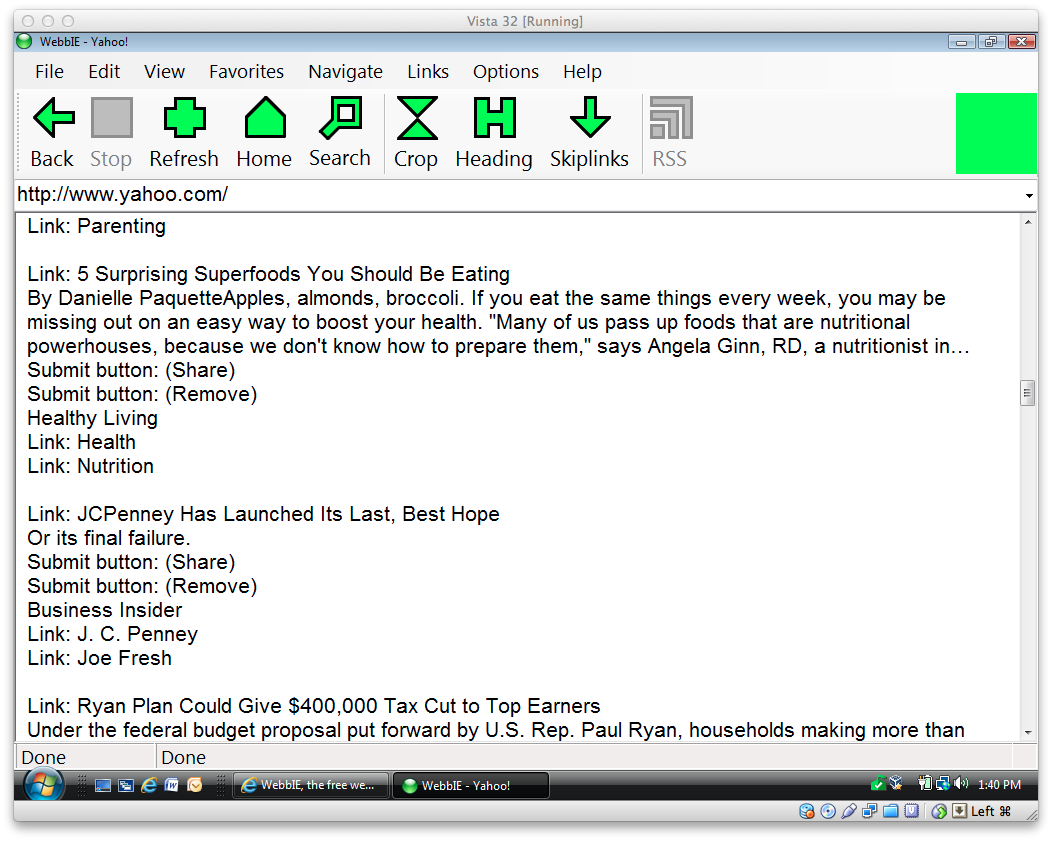Open the View menu
The width and height of the screenshot is (1052, 841).
164,72
